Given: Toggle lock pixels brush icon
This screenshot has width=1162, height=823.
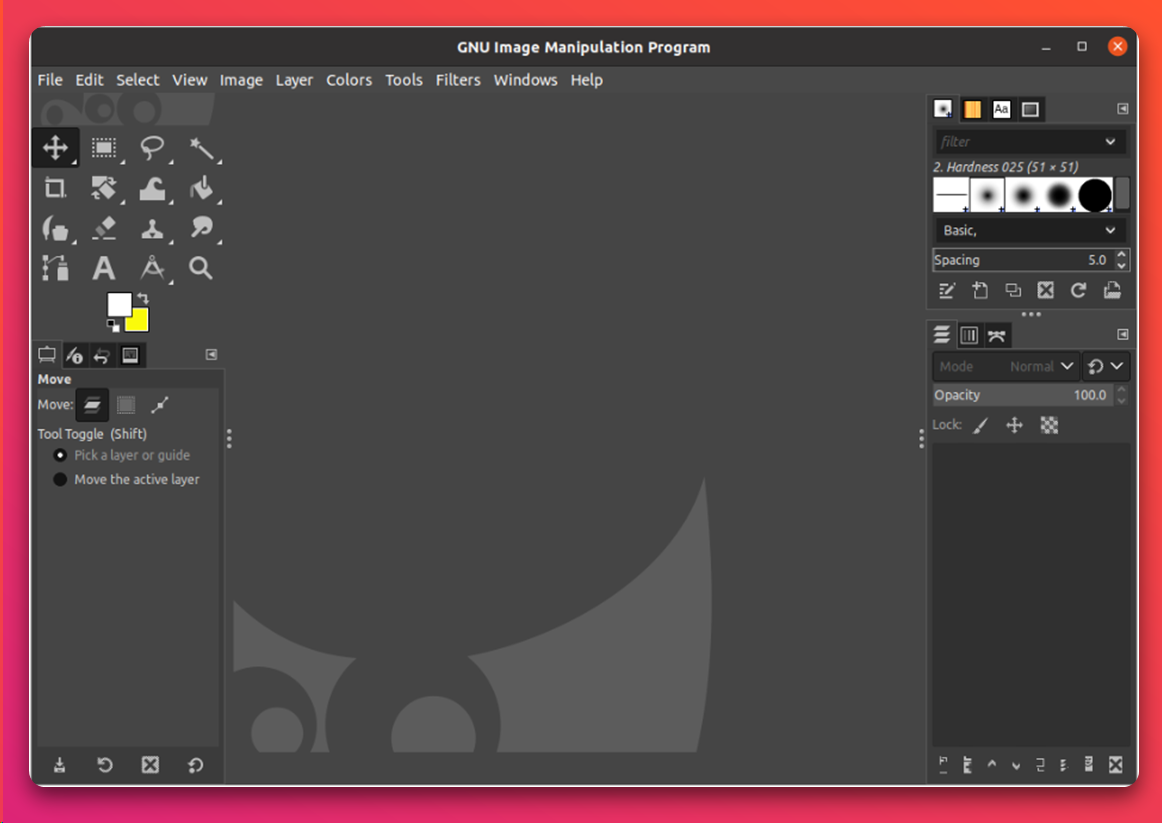Looking at the screenshot, I should 980,425.
